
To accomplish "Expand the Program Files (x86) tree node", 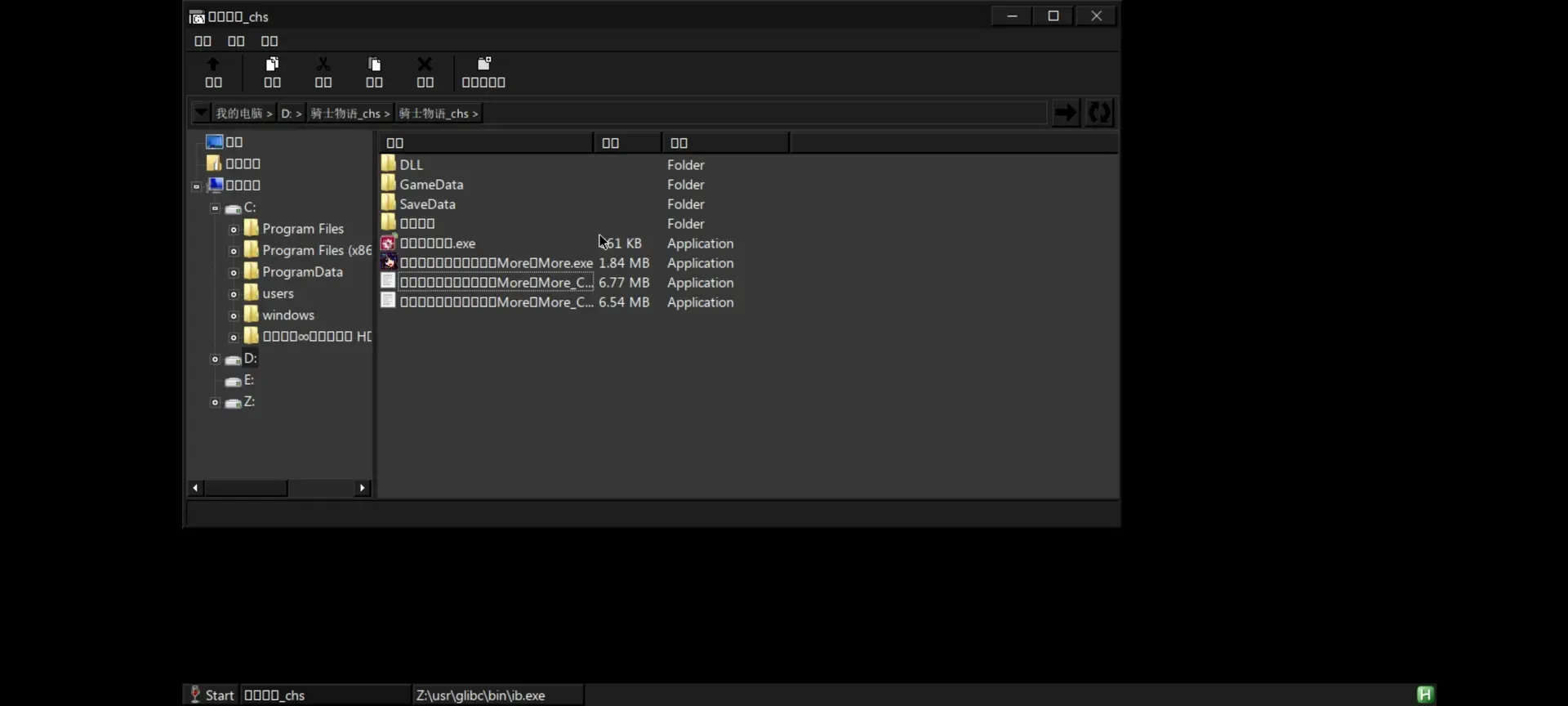I will (234, 251).
